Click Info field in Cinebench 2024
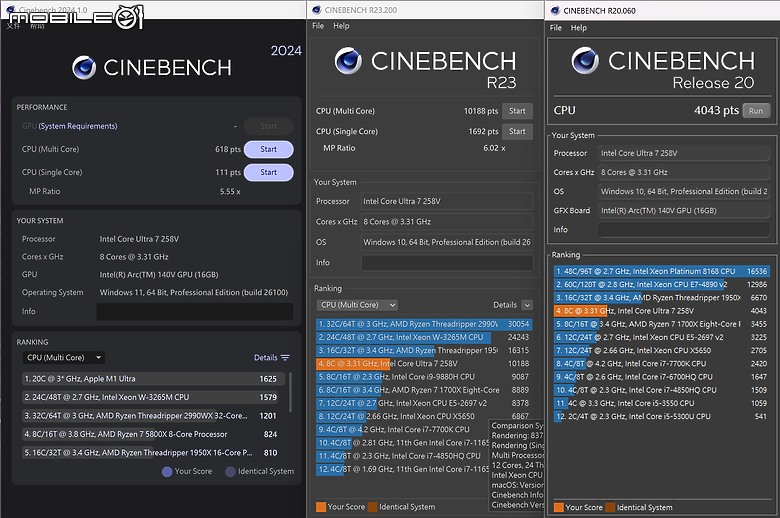 (195, 311)
